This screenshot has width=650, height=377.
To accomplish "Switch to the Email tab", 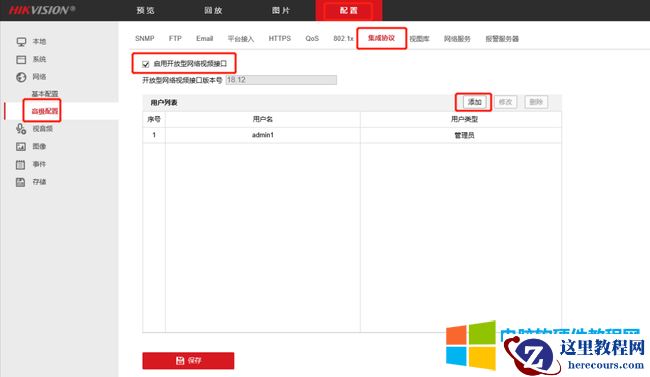I will (x=205, y=39).
